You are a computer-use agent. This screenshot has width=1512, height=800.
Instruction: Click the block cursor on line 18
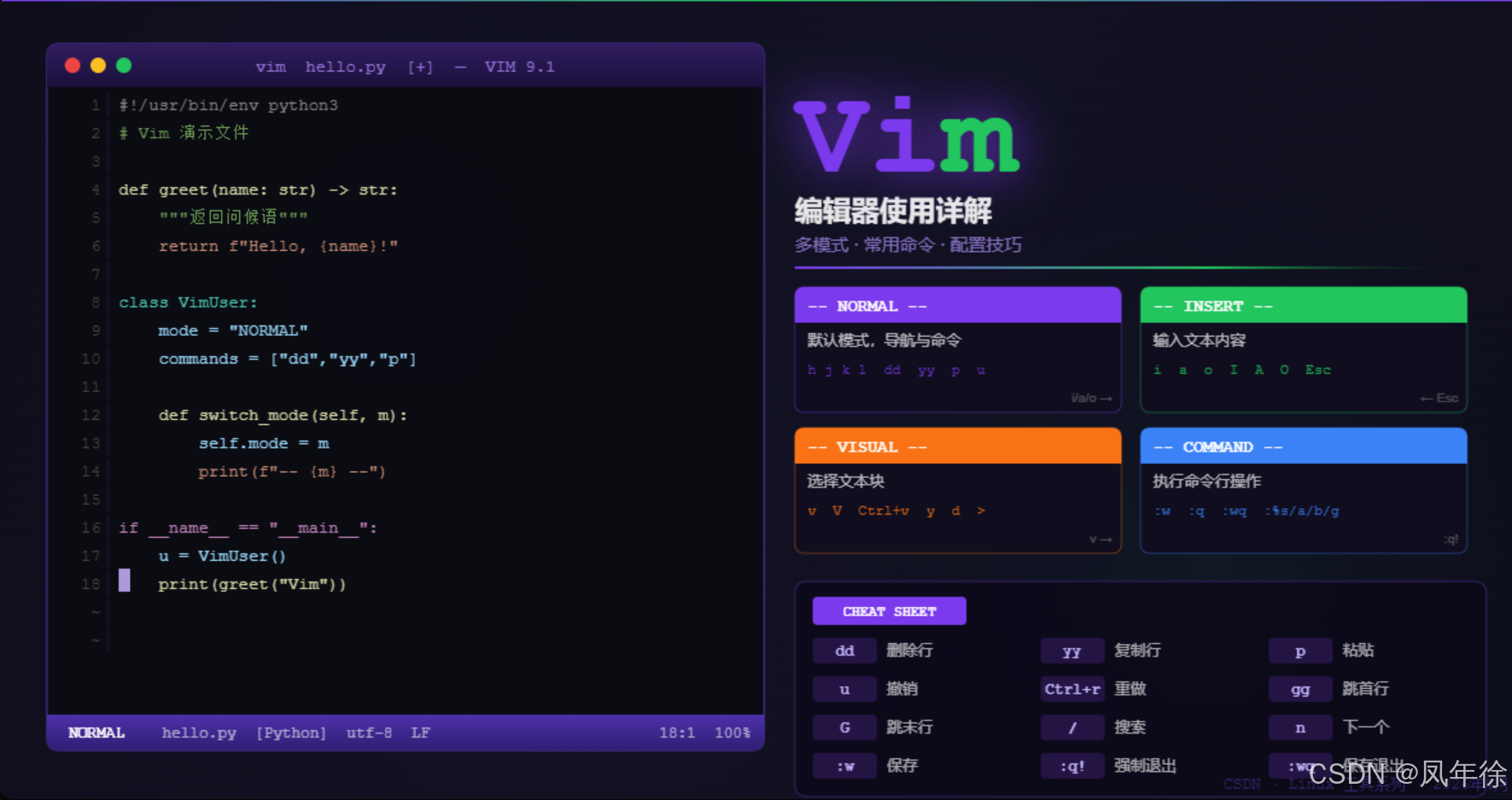pyautogui.click(x=125, y=581)
